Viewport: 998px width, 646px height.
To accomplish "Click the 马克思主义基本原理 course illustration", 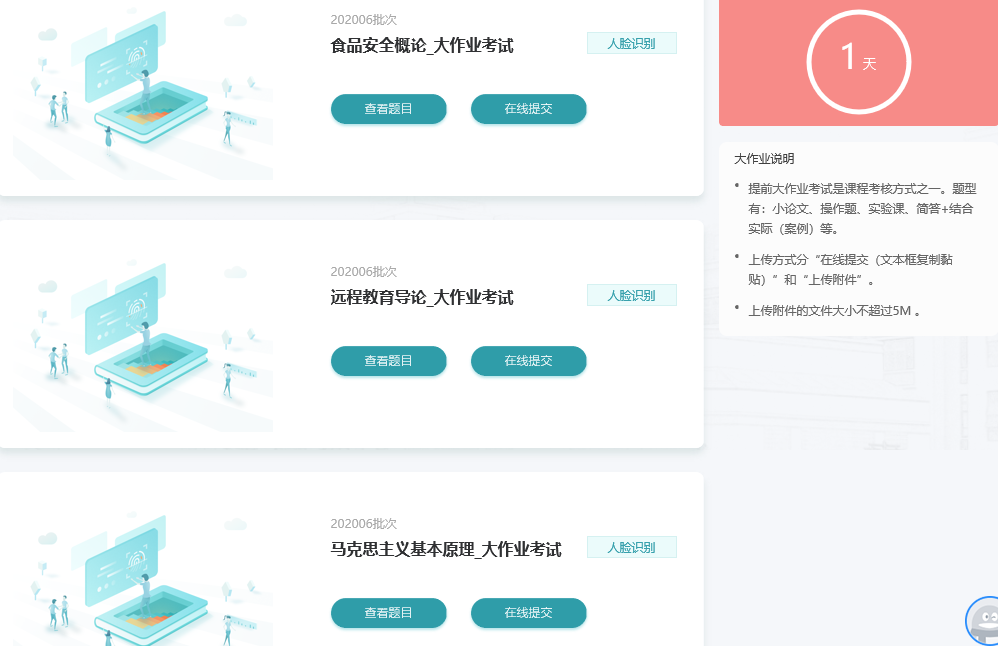I will tap(143, 577).
